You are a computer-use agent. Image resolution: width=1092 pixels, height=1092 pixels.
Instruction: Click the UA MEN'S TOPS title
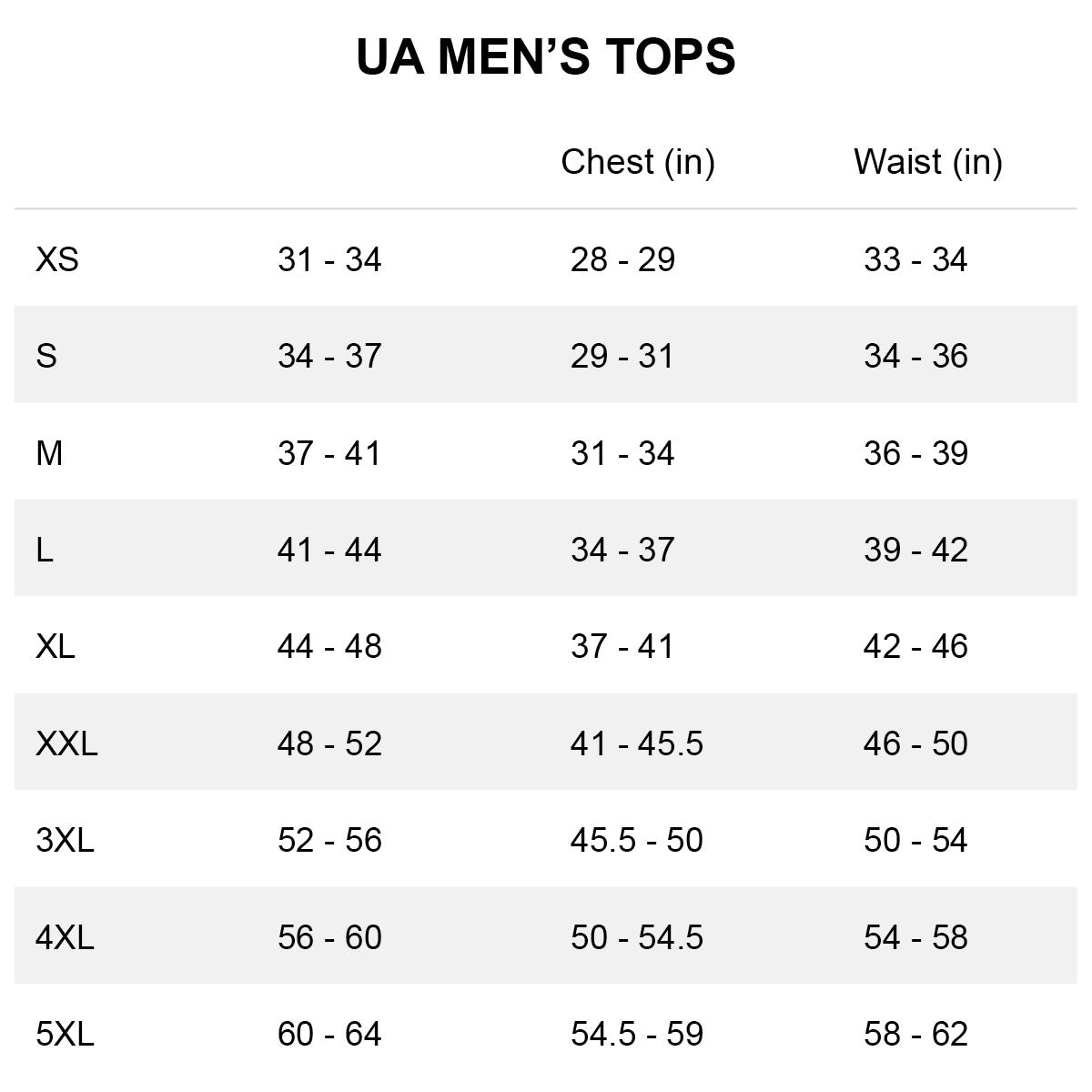(545, 56)
